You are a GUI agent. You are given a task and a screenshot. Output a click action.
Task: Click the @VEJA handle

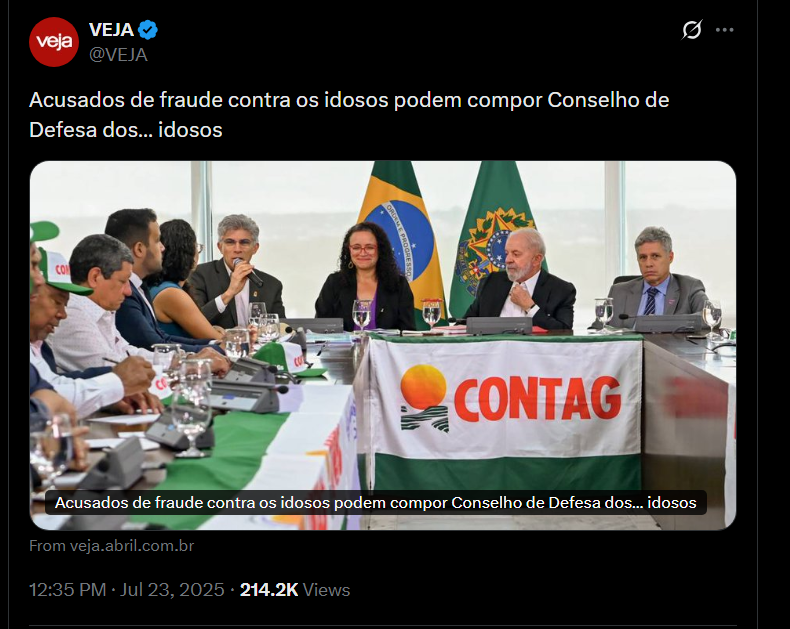[x=118, y=54]
